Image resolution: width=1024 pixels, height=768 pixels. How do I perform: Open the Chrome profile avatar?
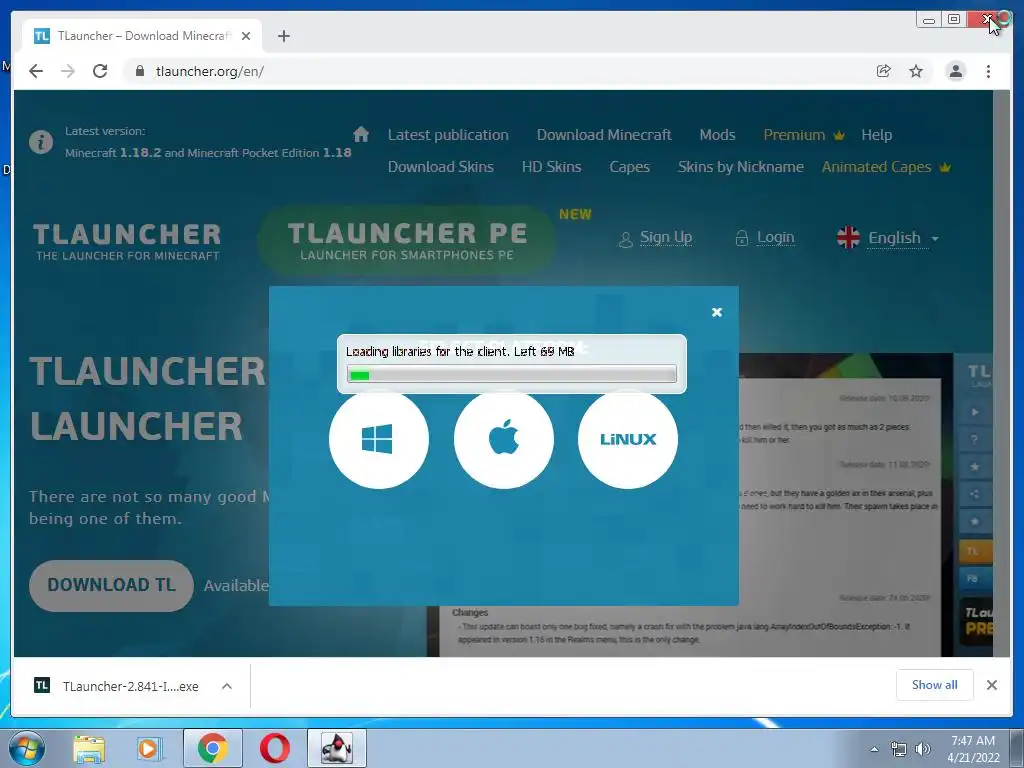tap(955, 71)
